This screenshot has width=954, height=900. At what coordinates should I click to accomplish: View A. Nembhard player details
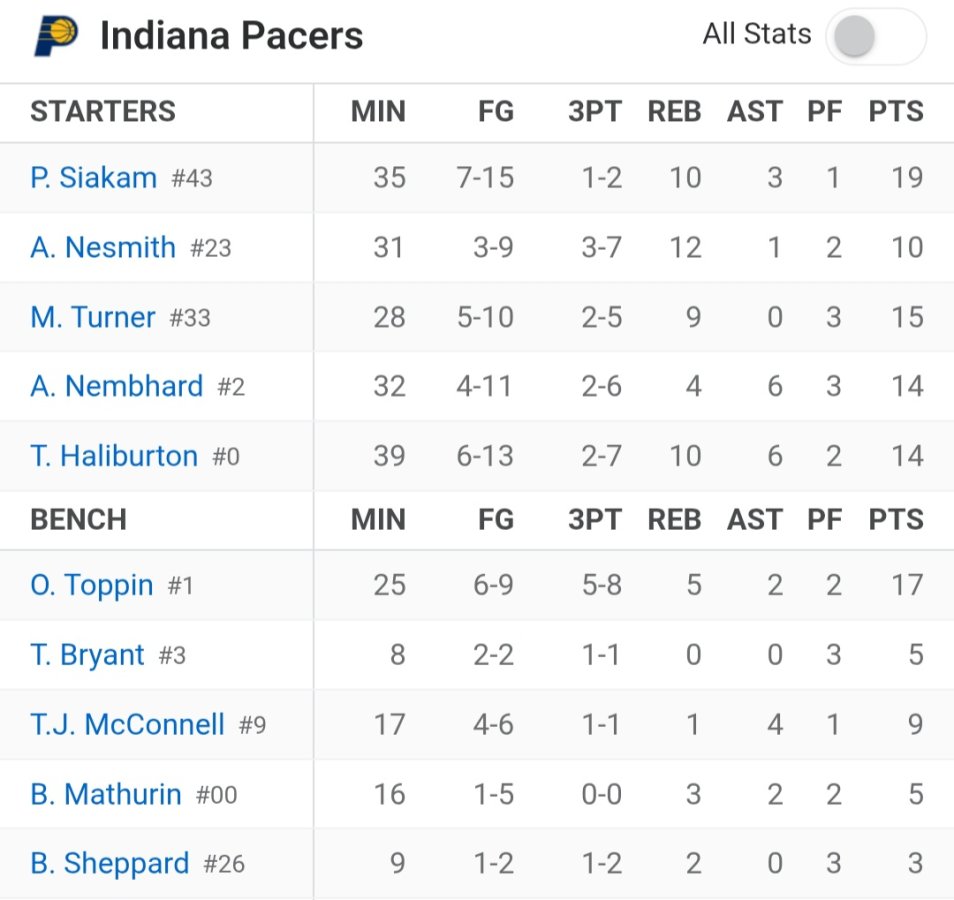pyautogui.click(x=116, y=386)
